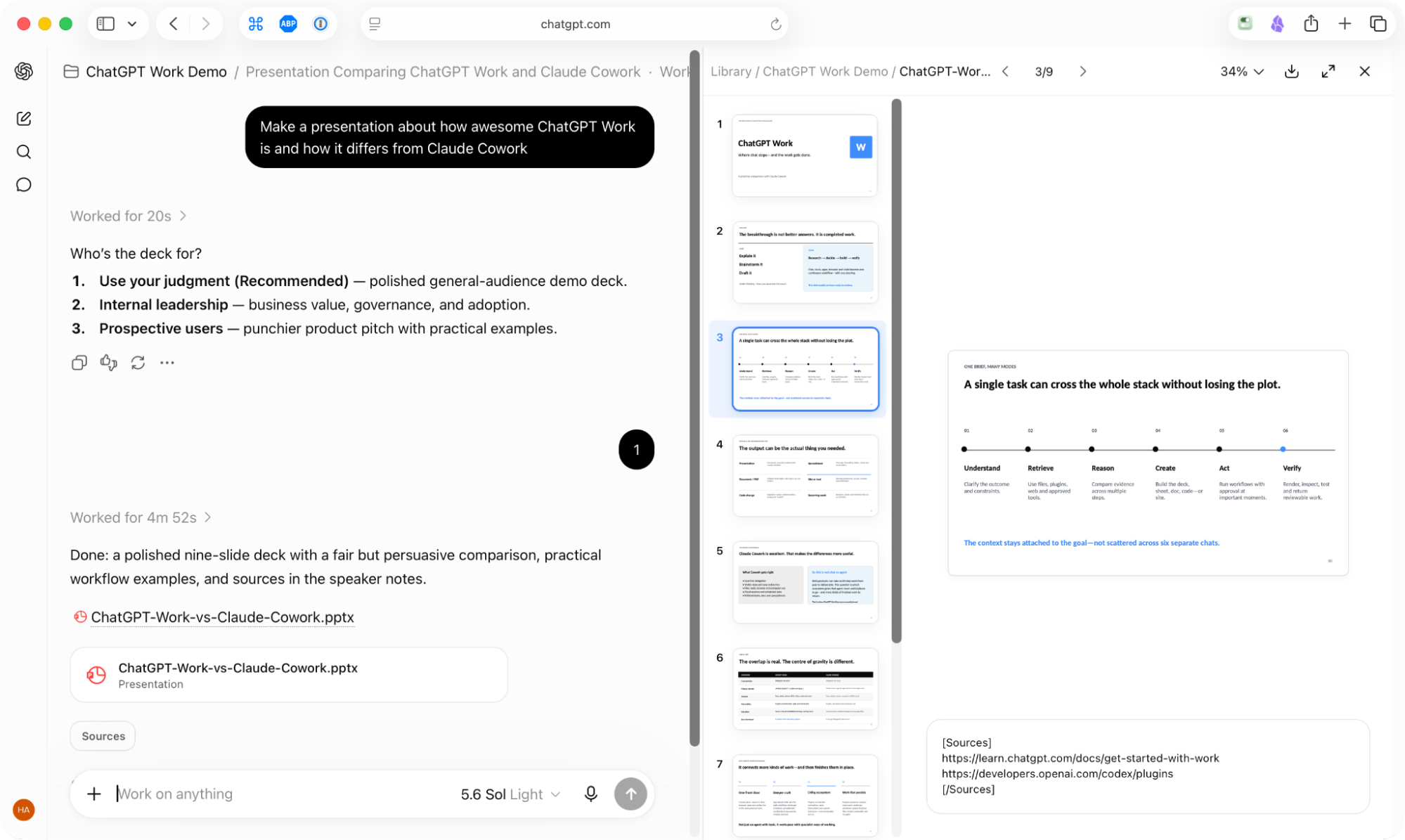The image size is (1405, 840).
Task: Open the command-key extension icon
Action: click(x=256, y=24)
